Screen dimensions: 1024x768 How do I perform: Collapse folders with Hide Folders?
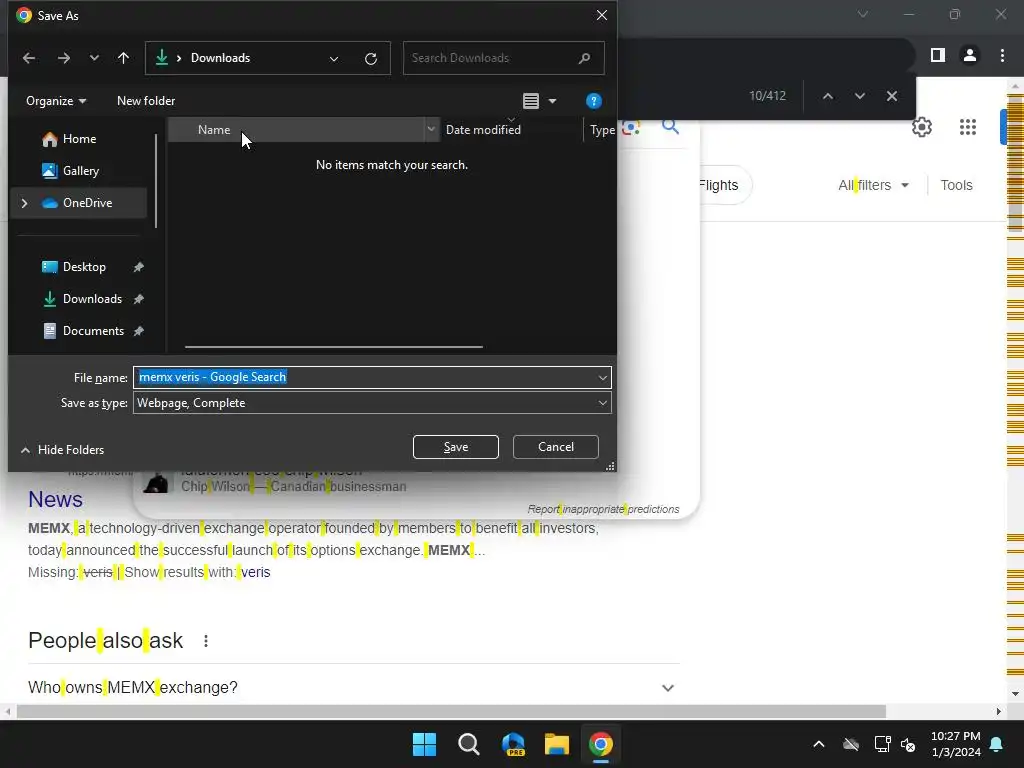tap(63, 449)
